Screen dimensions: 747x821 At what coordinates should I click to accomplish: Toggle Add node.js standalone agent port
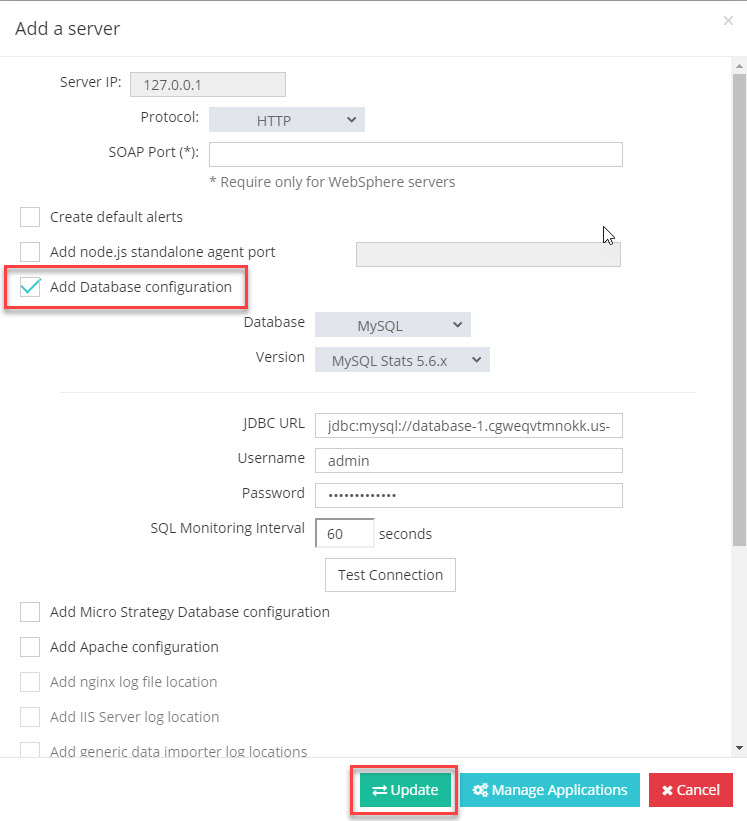coord(31,252)
